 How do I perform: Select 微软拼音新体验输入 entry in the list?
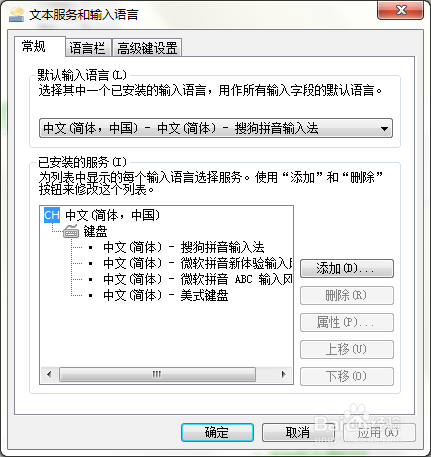(198, 263)
